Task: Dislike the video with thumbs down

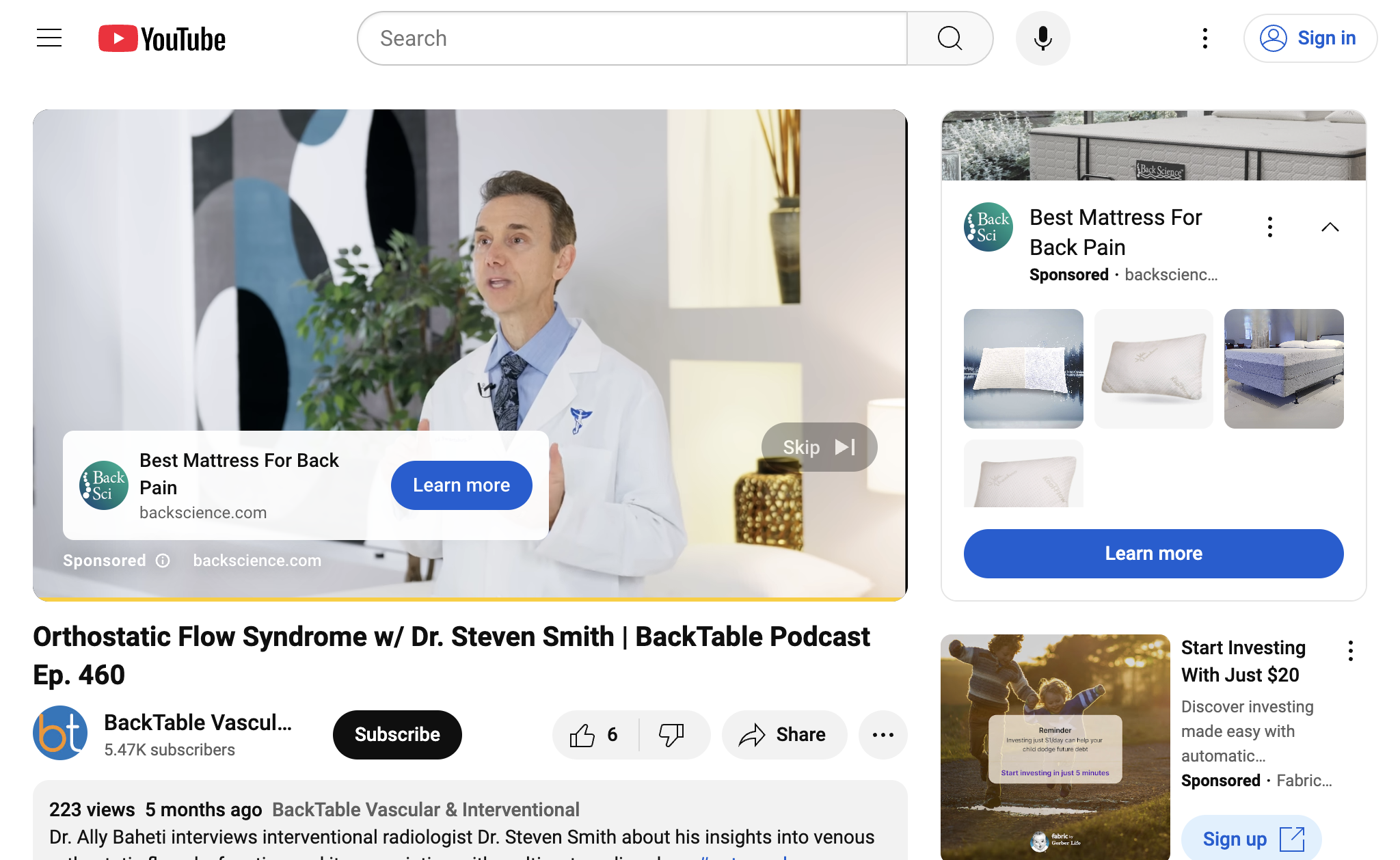Action: coord(672,735)
